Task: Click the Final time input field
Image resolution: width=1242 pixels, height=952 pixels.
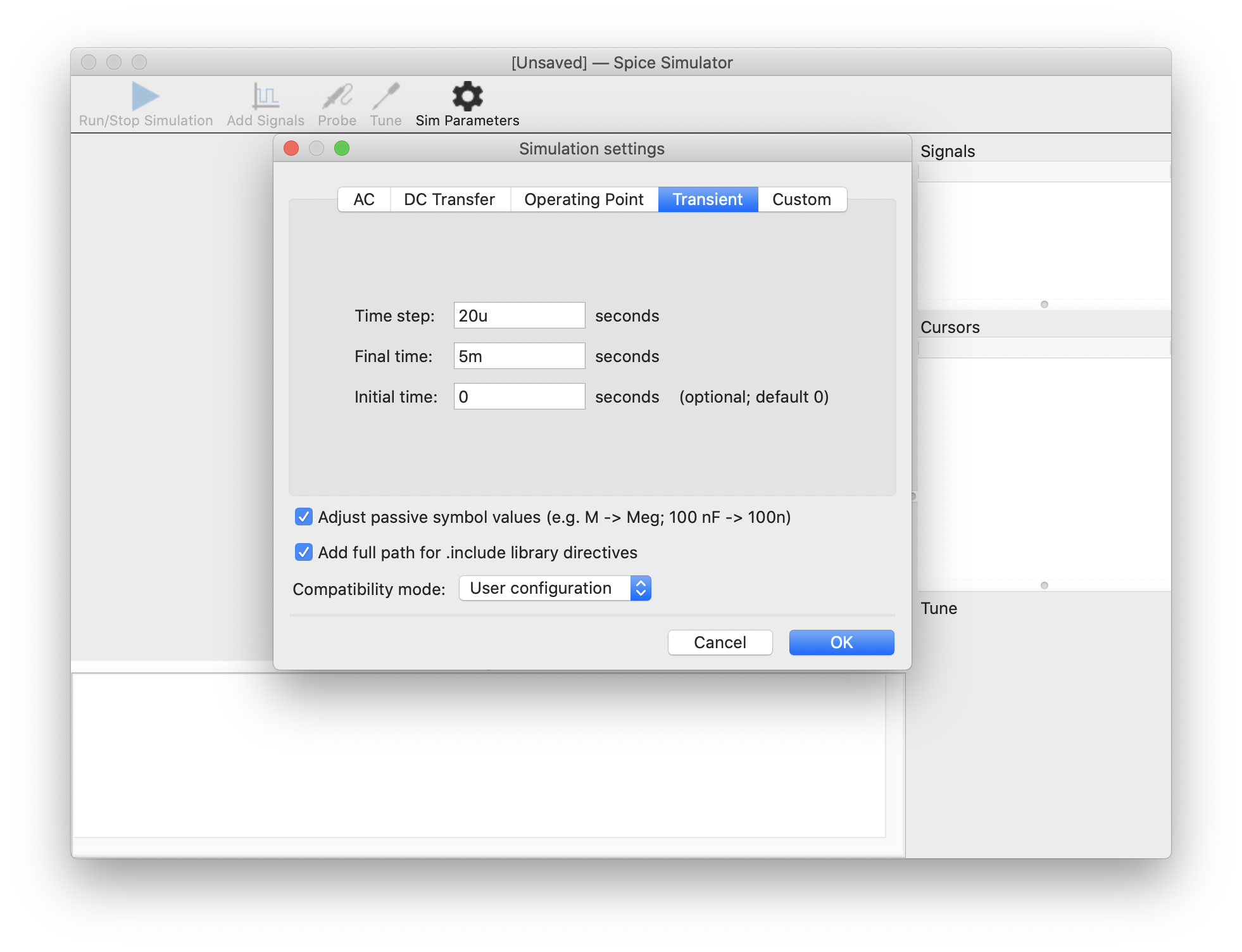Action: point(519,356)
